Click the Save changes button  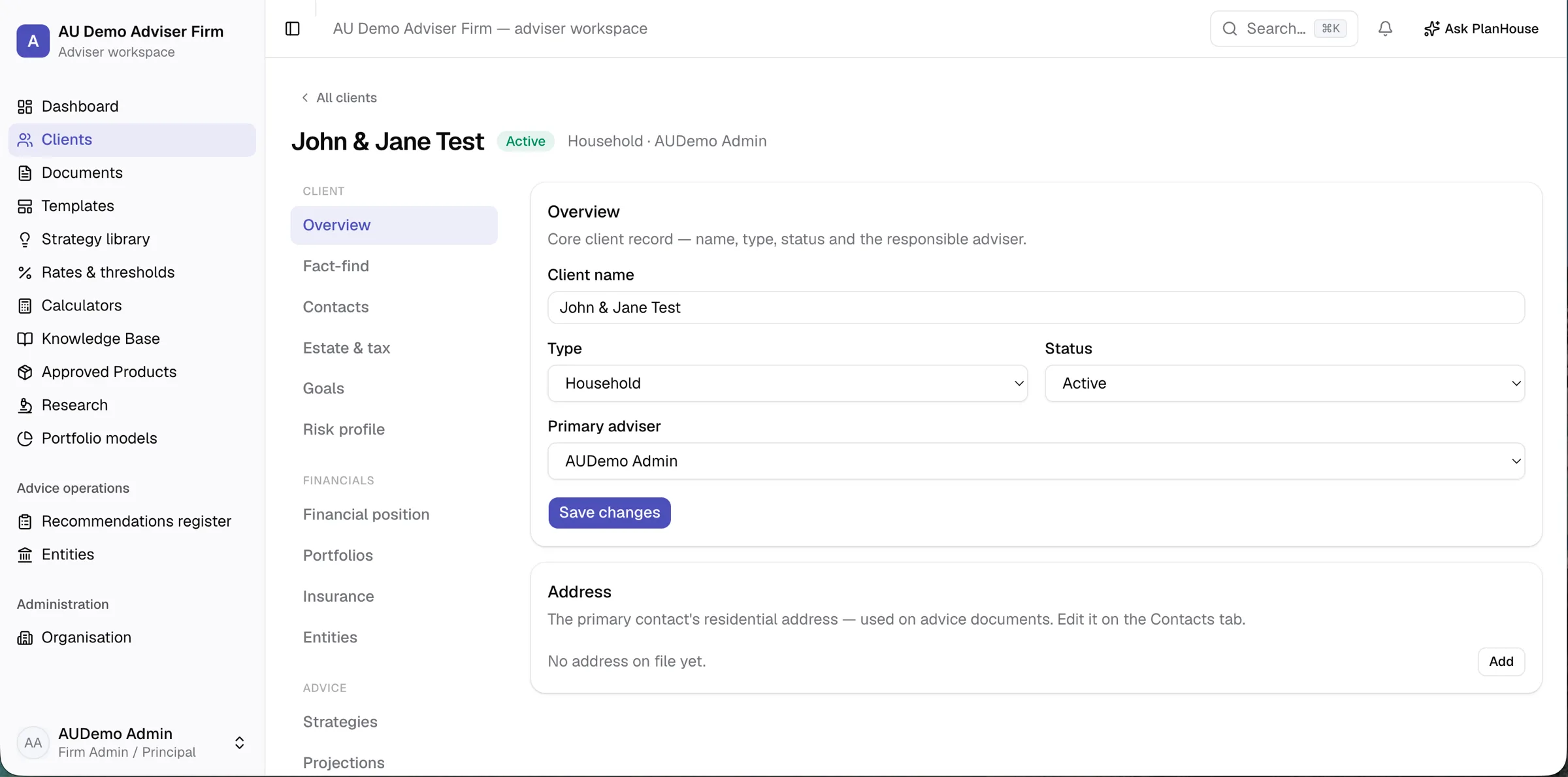(x=610, y=513)
